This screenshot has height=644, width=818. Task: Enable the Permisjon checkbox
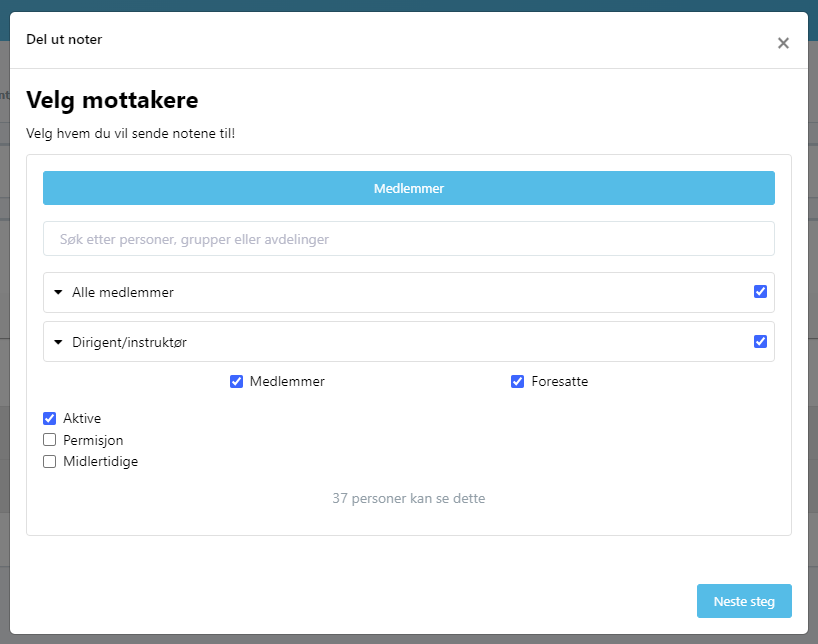pos(50,440)
